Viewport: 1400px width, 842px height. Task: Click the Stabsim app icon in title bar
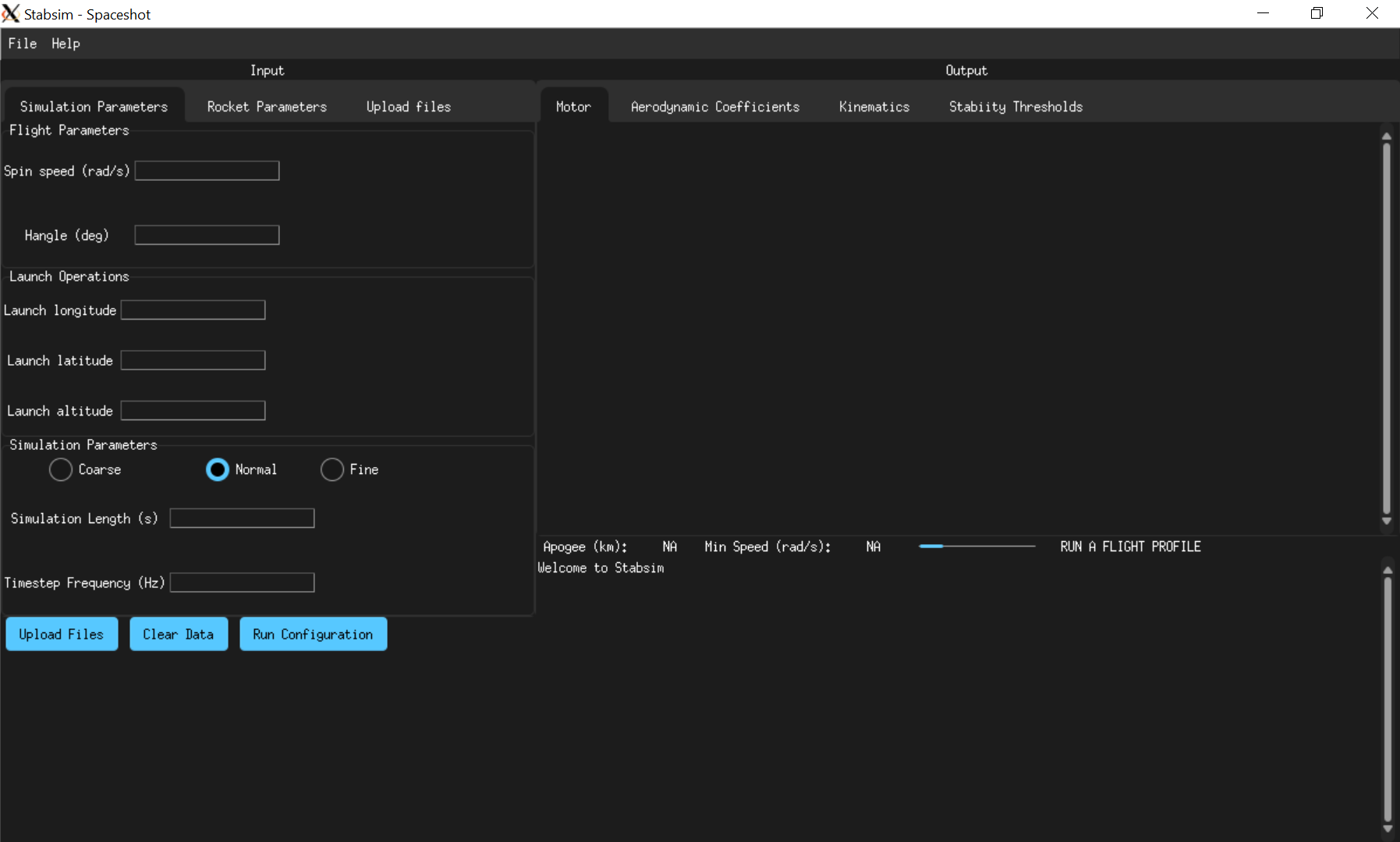[10, 13]
